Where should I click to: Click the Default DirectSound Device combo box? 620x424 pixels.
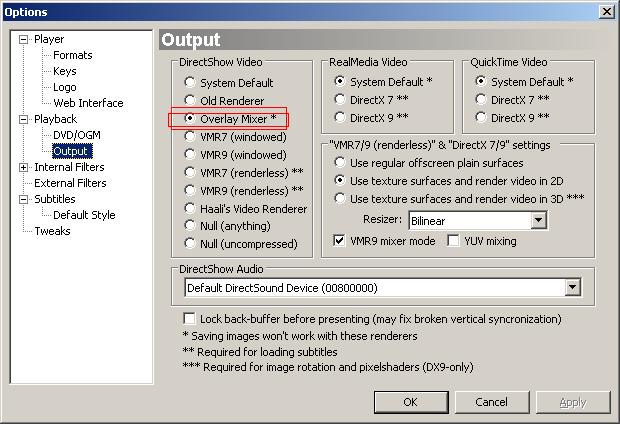point(382,287)
